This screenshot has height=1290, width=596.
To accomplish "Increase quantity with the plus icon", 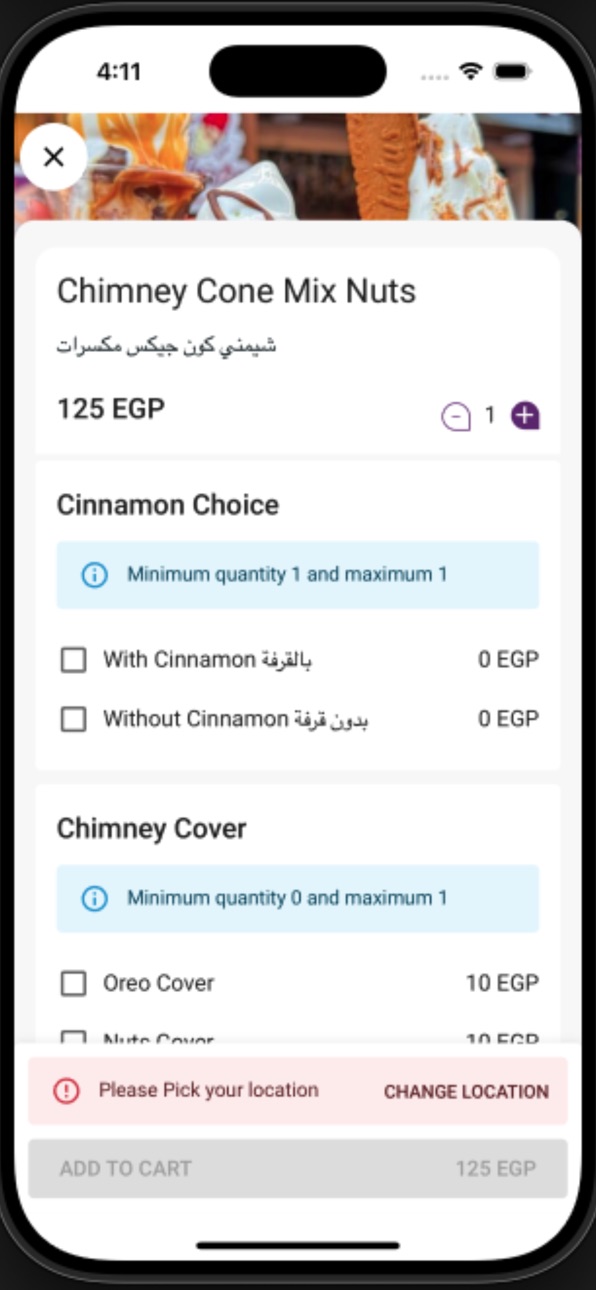I will click(x=525, y=415).
